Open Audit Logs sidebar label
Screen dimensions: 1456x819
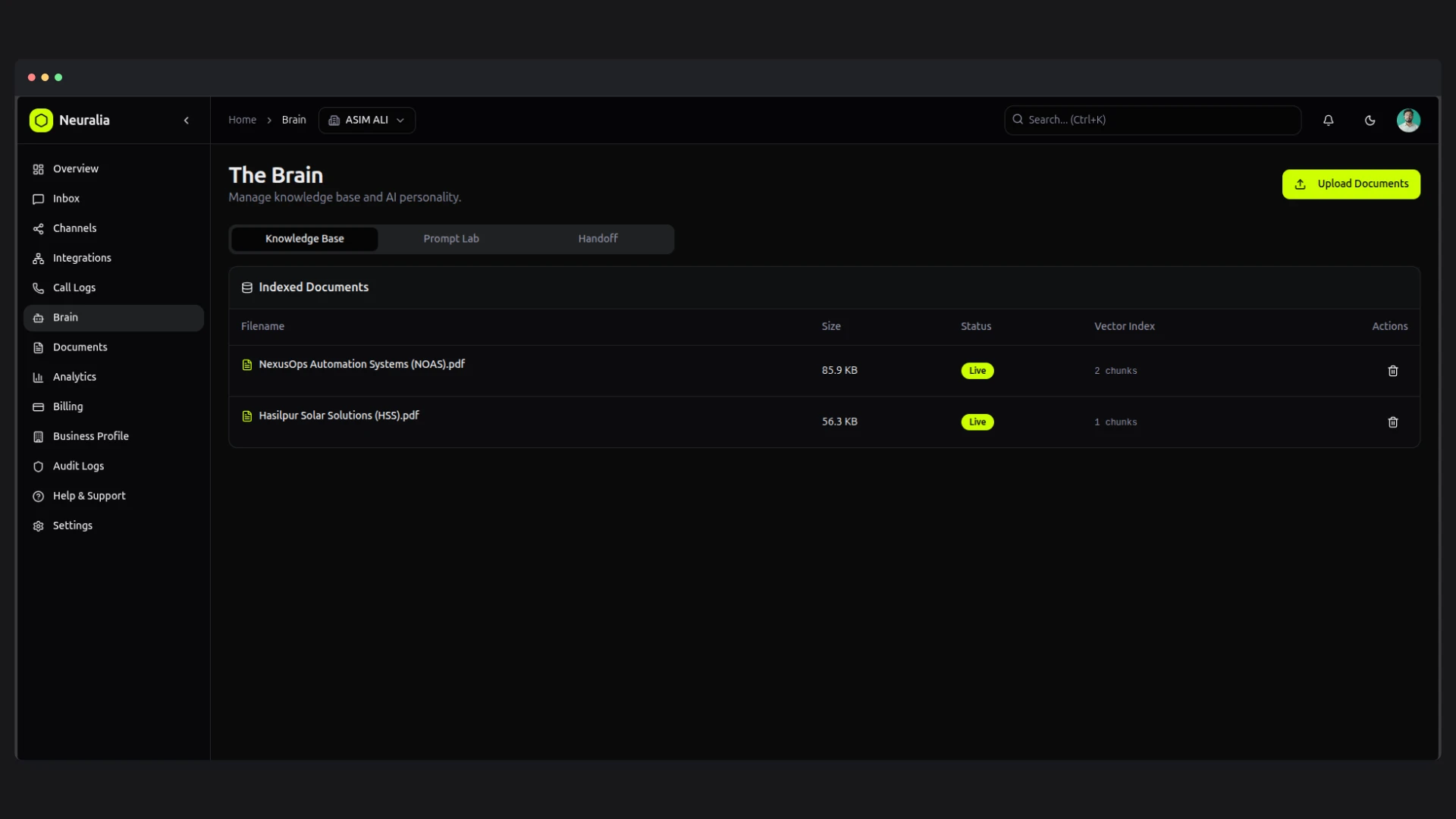[x=78, y=466]
